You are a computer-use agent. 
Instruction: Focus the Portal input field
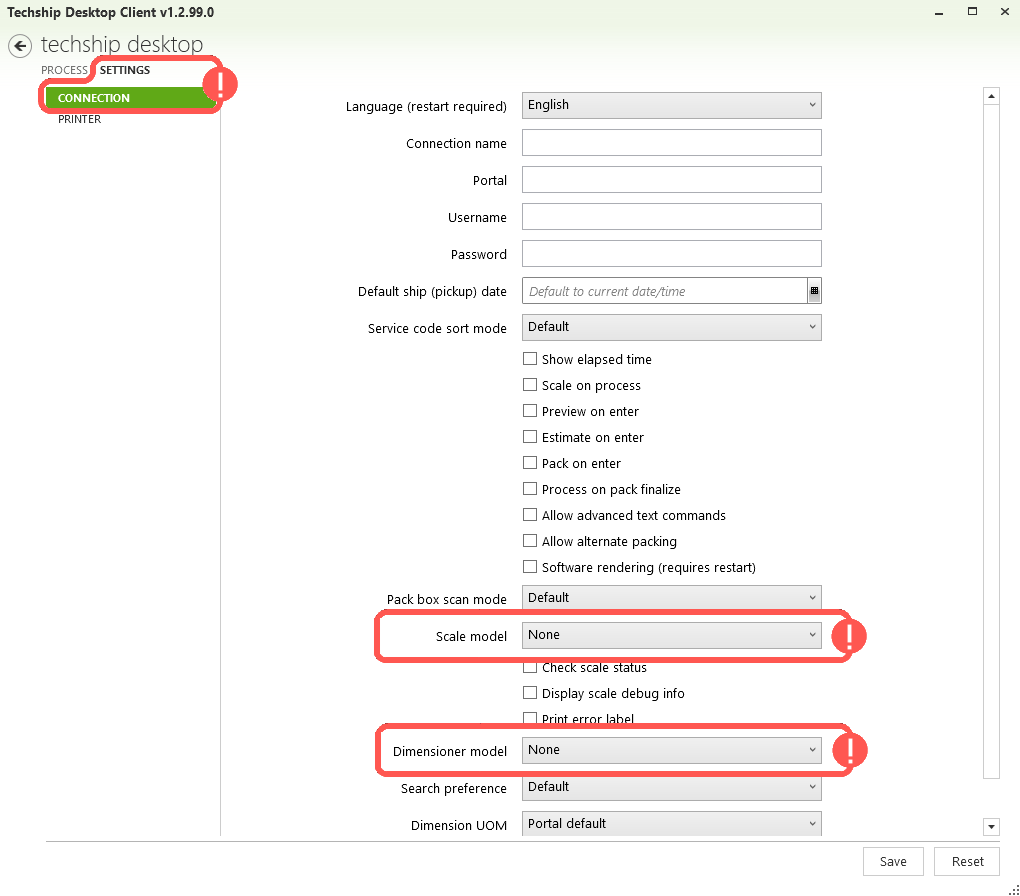point(671,180)
